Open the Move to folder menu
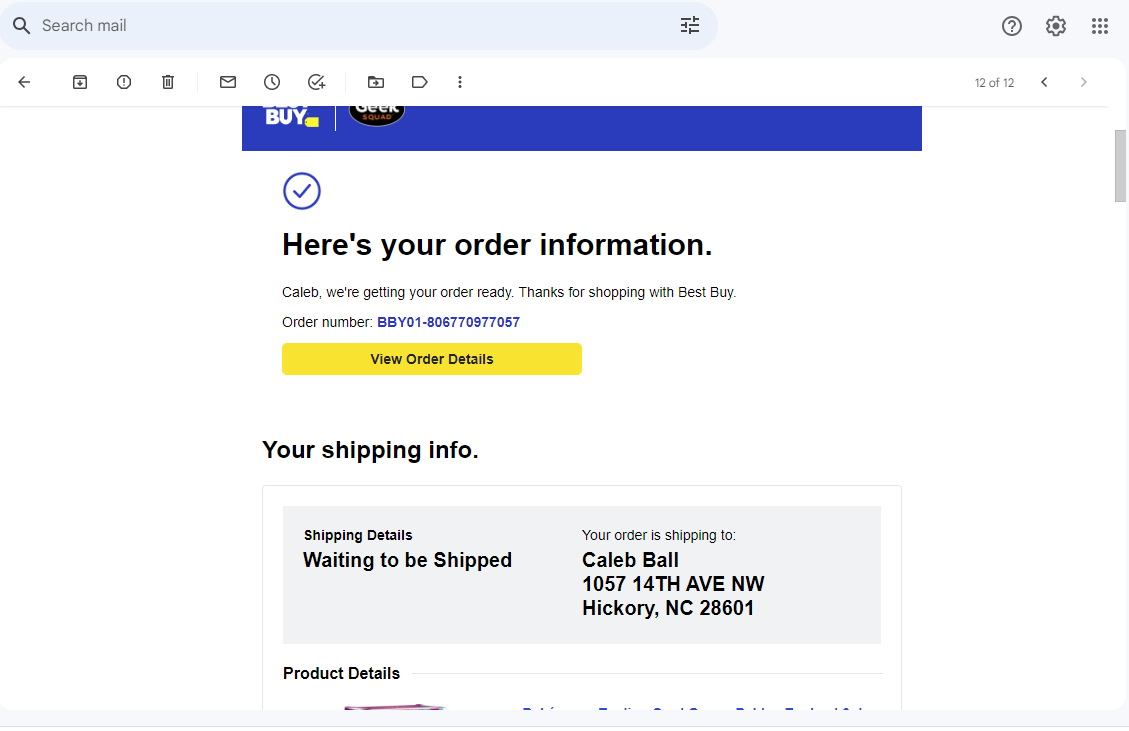The width and height of the screenshot is (1129, 731). click(376, 82)
